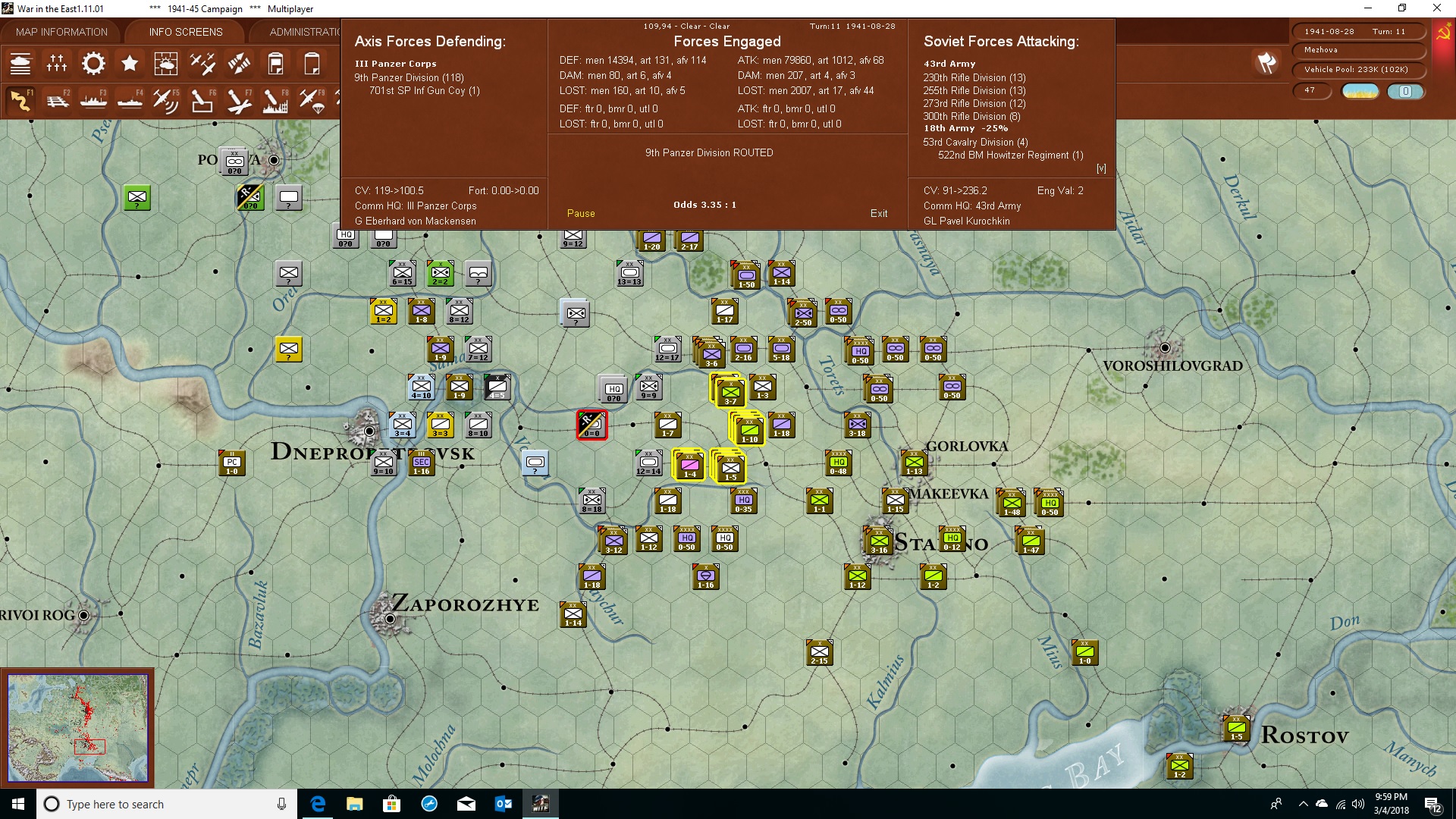Open 701st SP Inf Gun Coy entry
Screen dimensions: 1456x819
pos(424,90)
